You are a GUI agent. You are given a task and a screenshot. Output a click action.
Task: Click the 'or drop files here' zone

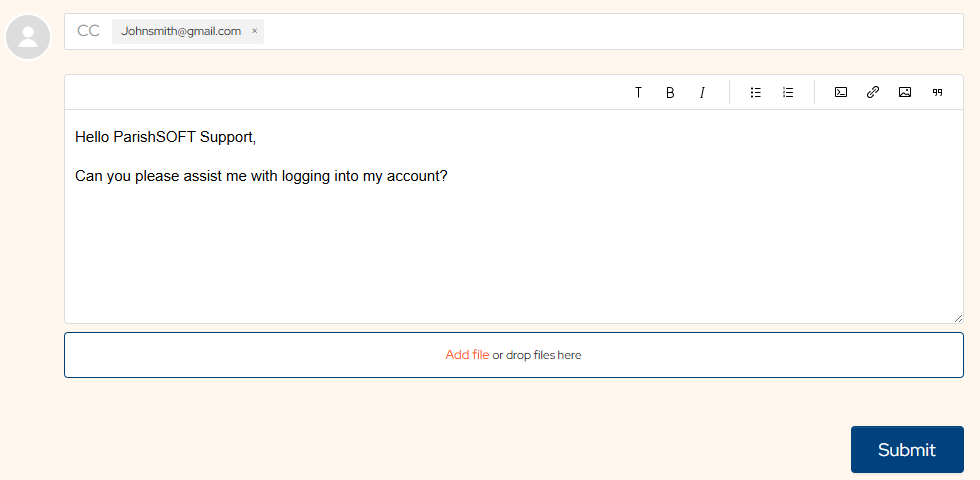click(537, 356)
